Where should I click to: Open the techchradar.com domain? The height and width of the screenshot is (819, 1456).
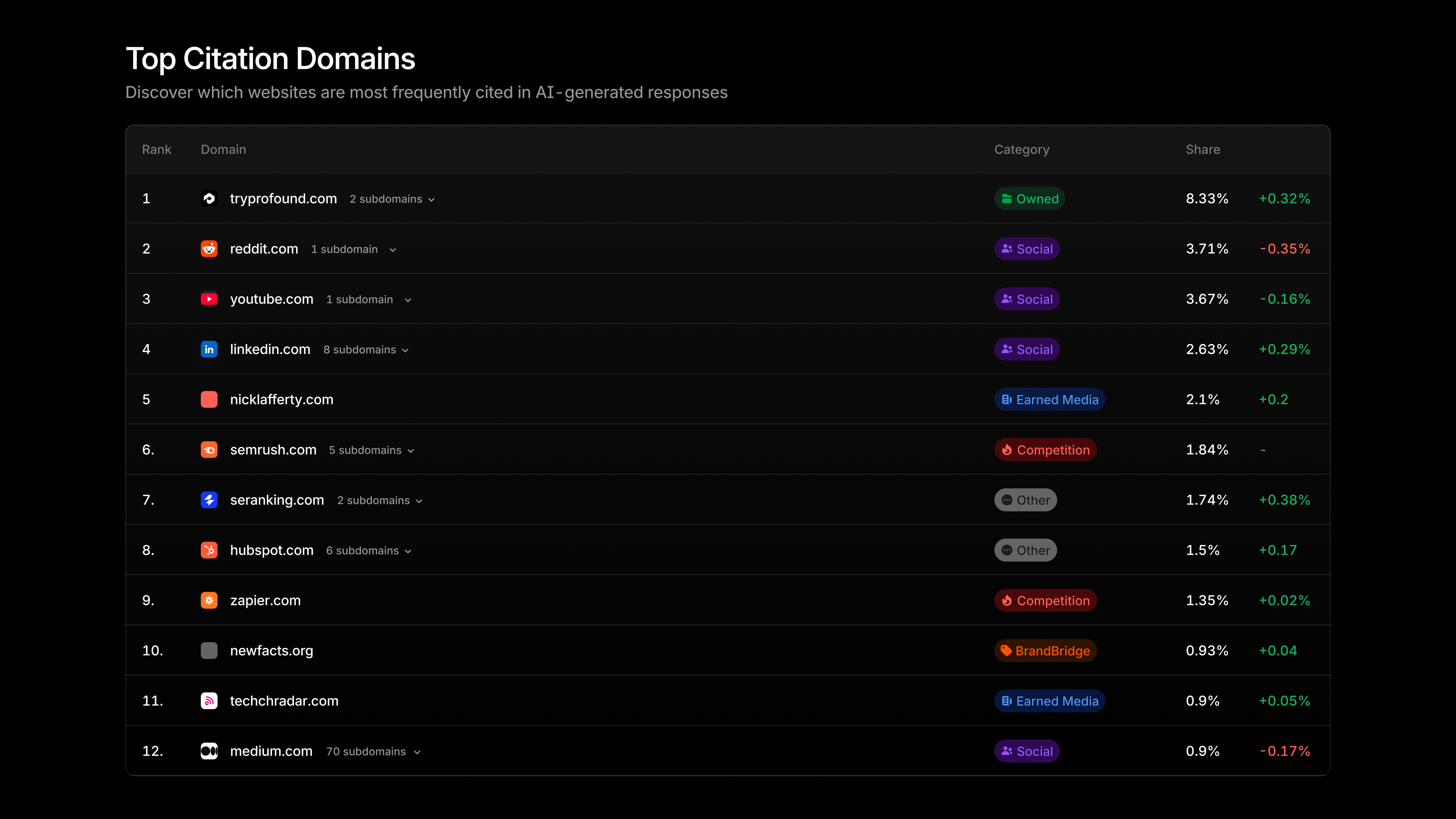(x=284, y=701)
